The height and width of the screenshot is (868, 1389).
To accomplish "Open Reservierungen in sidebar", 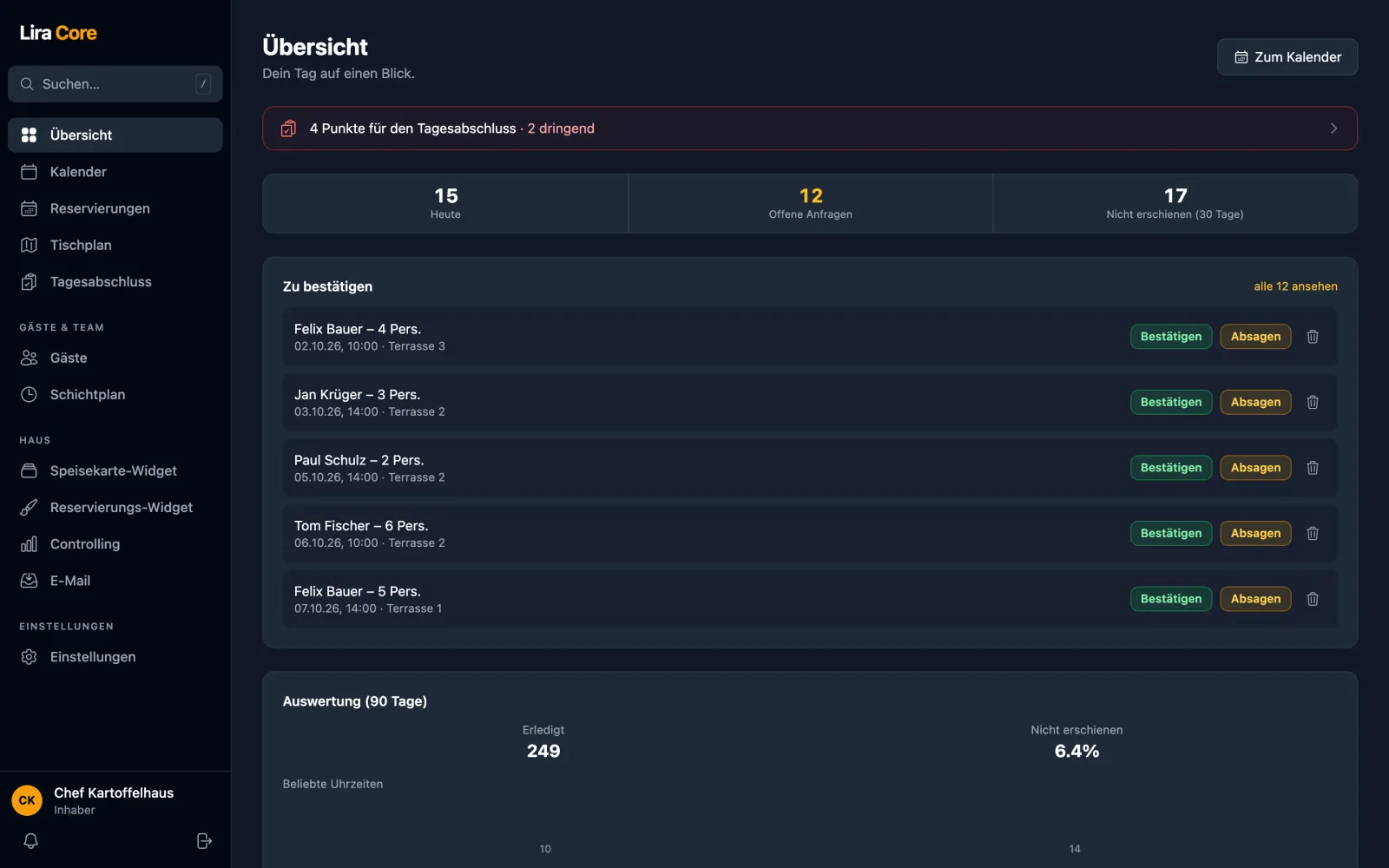I will (115, 208).
